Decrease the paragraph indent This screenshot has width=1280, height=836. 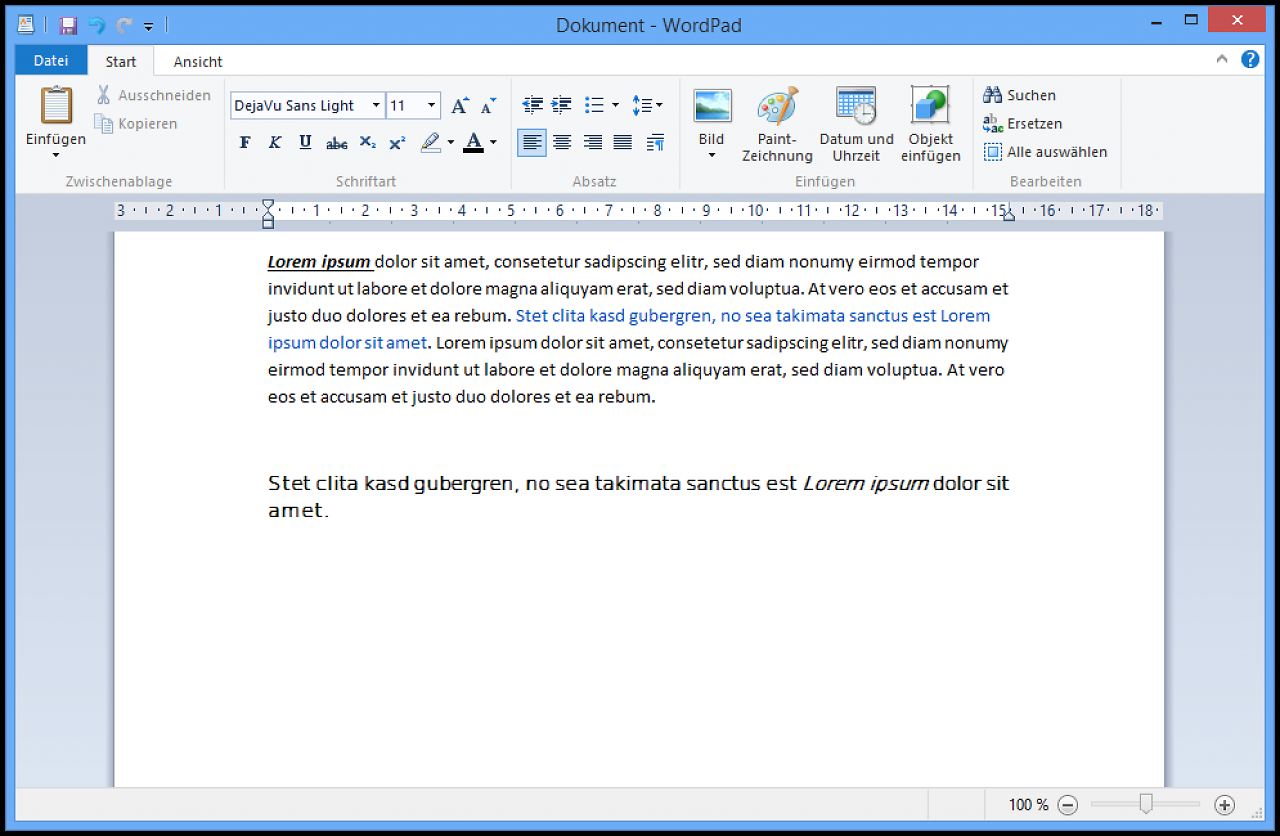pos(532,104)
